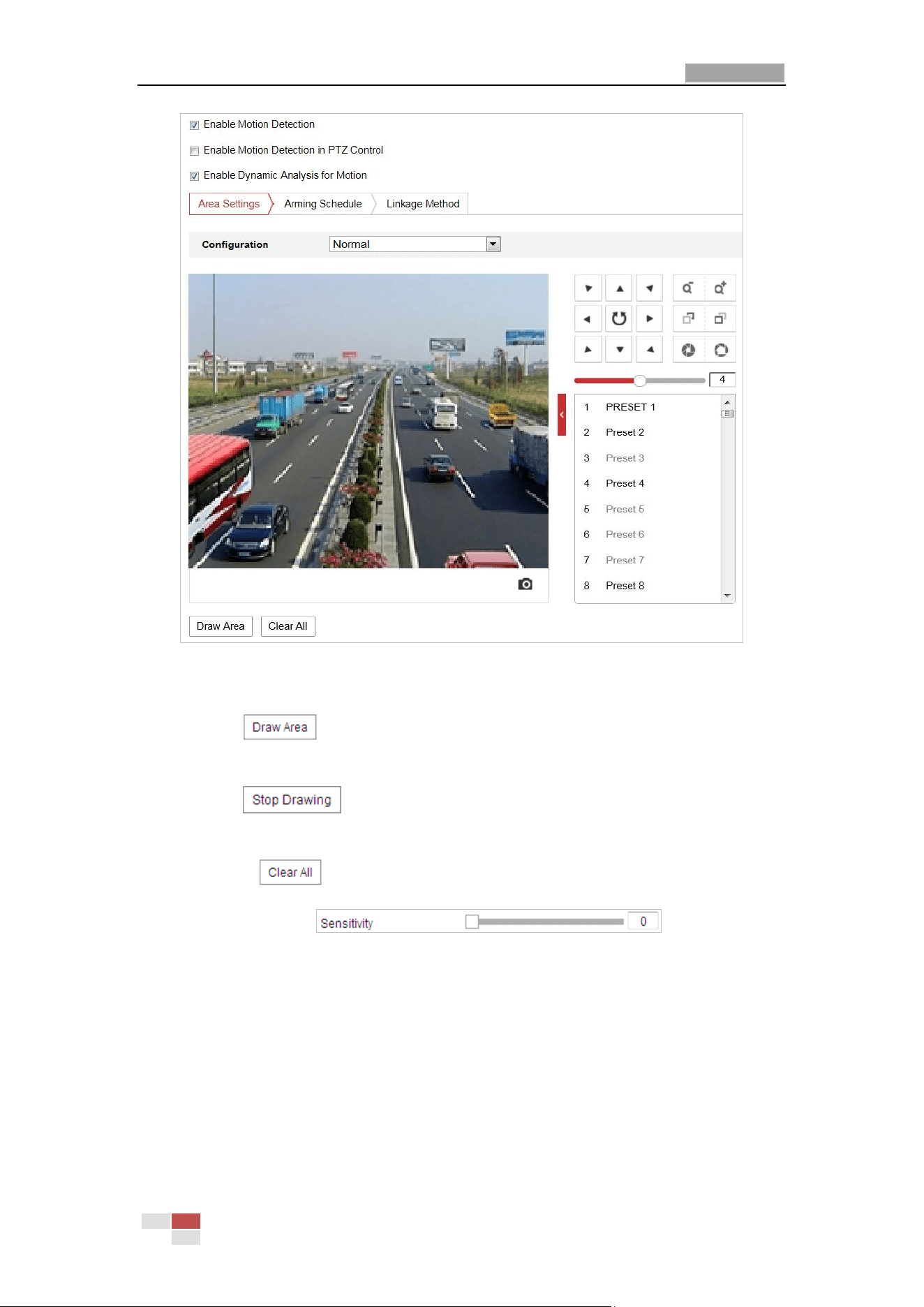
Task: Click Draw Area beside the Clear All button
Action: tap(221, 626)
